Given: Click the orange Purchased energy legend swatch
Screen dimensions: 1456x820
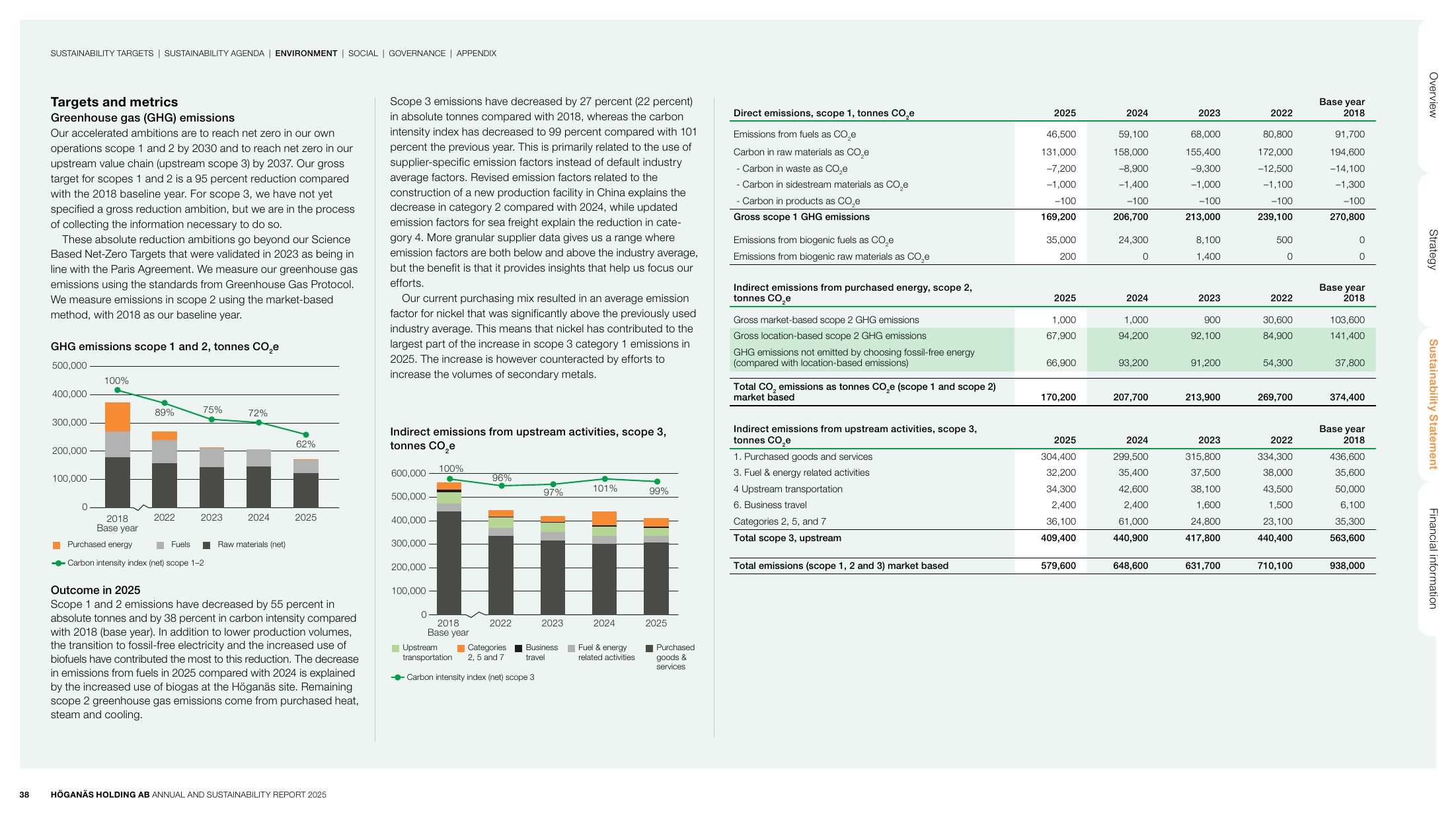Looking at the screenshot, I should point(56,545).
